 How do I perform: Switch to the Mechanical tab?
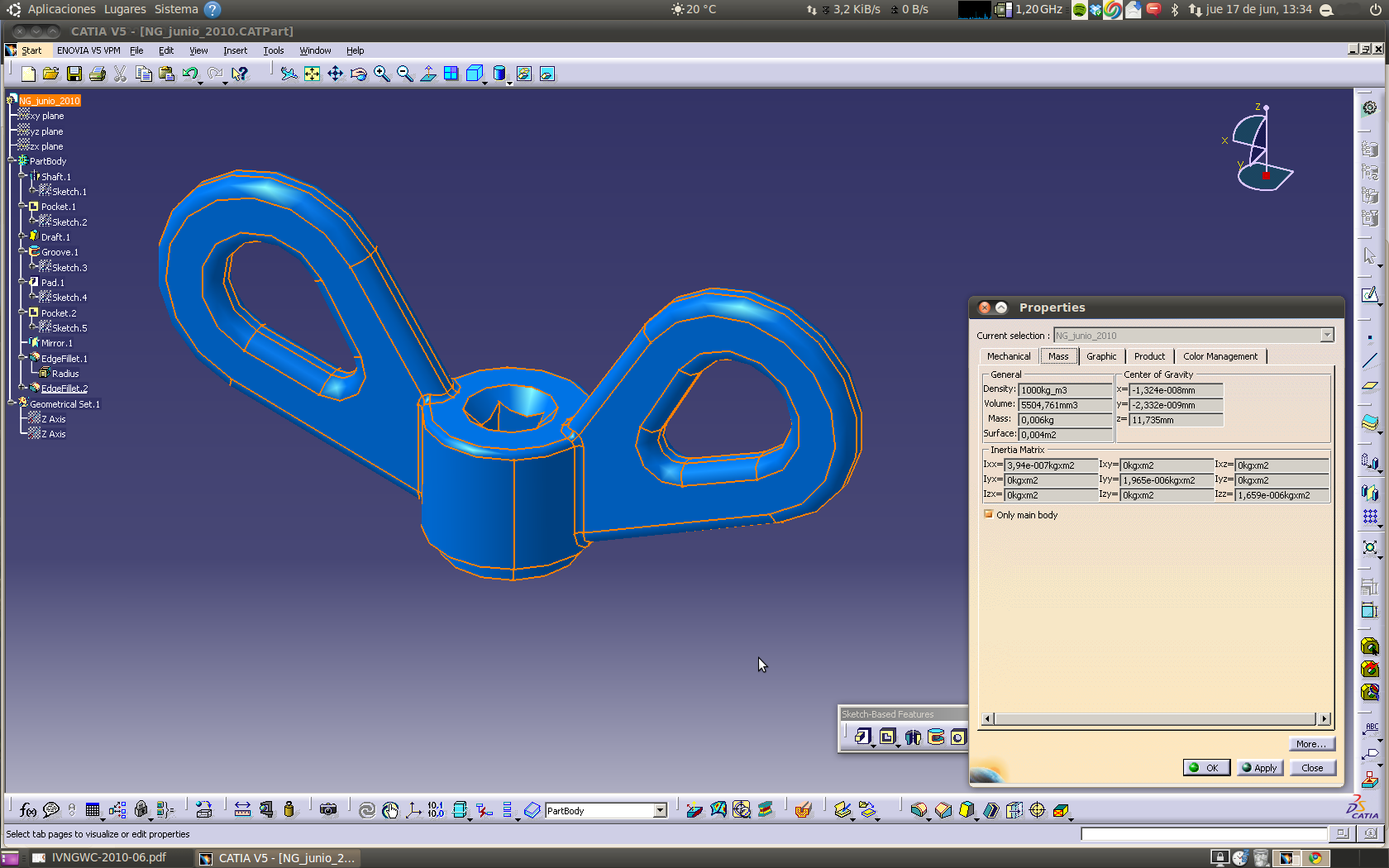click(1009, 356)
